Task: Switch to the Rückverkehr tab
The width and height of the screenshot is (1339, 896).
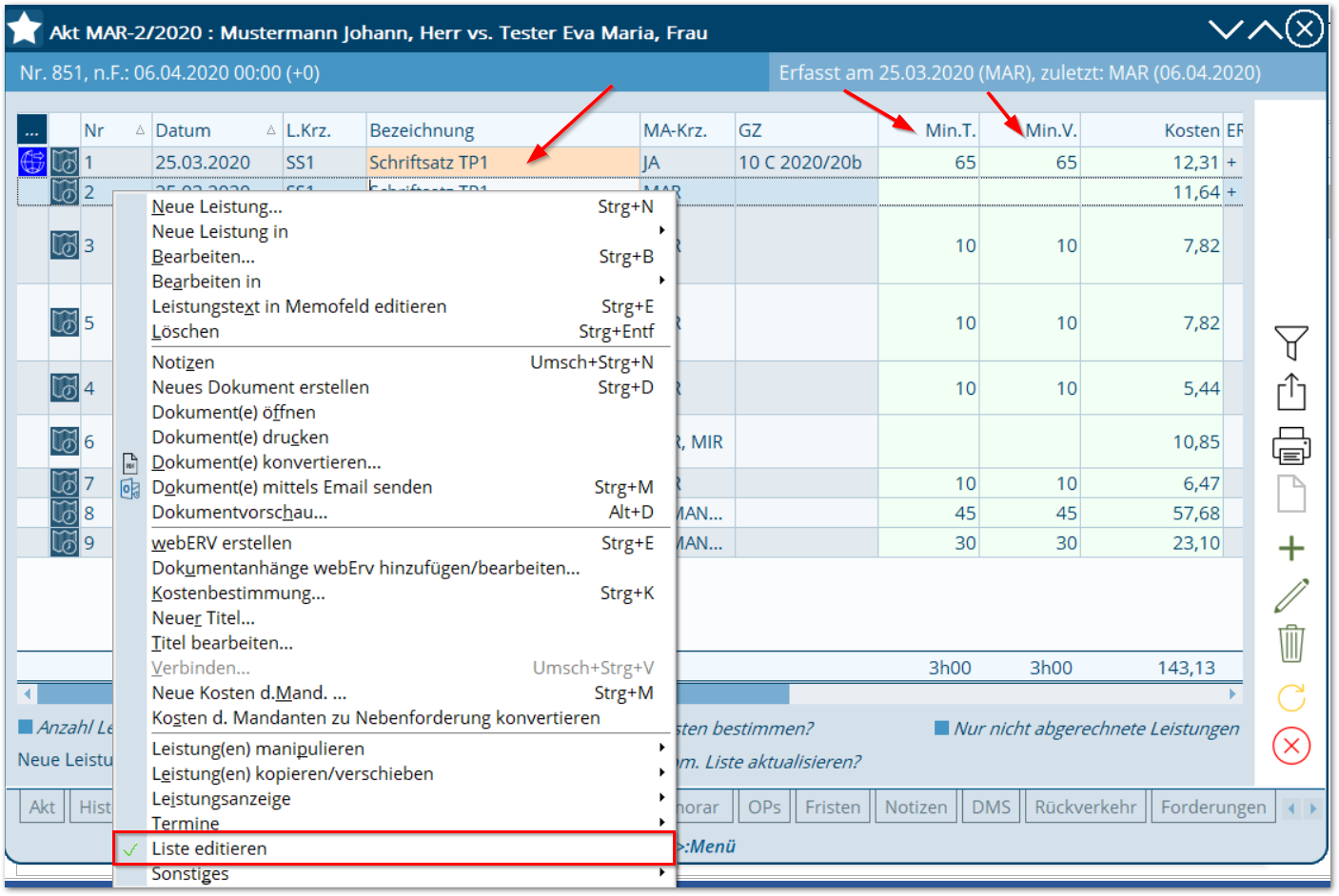Action: pyautogui.click(x=1086, y=808)
